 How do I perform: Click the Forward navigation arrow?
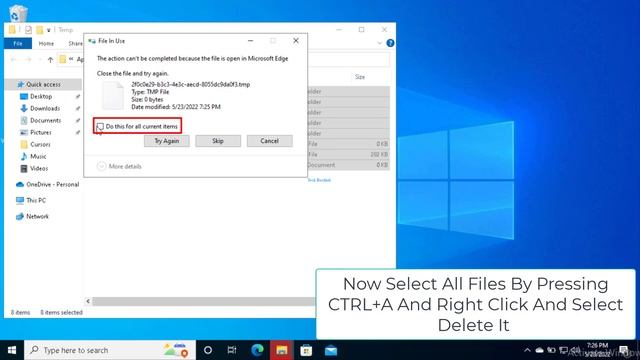[28, 60]
